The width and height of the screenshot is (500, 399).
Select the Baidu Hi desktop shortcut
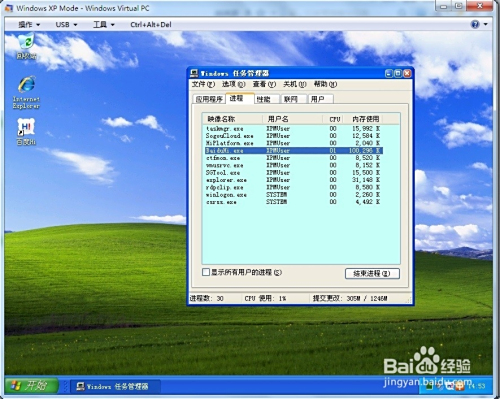pos(26,132)
